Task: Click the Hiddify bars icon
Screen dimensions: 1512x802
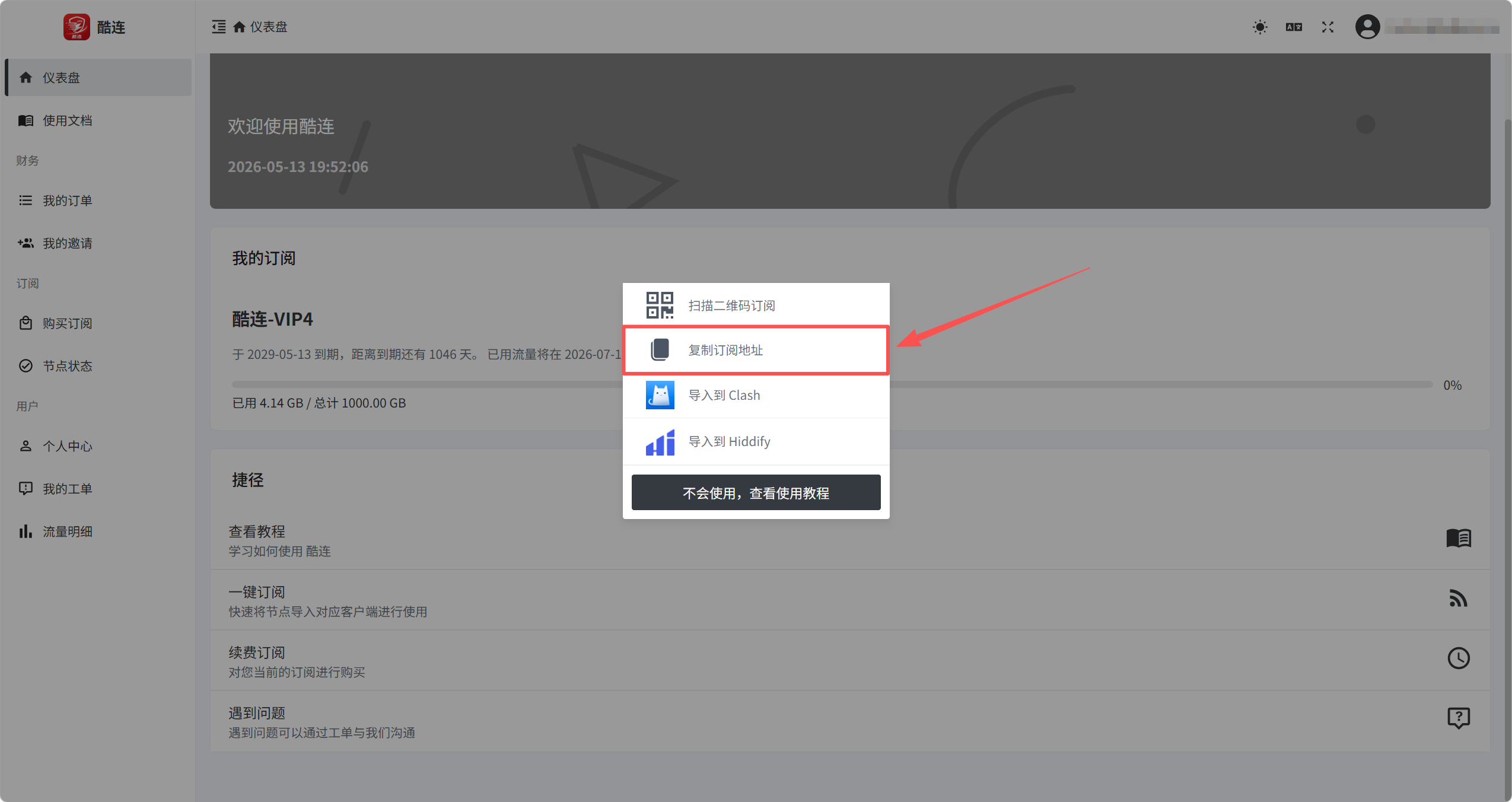Action: coord(660,442)
